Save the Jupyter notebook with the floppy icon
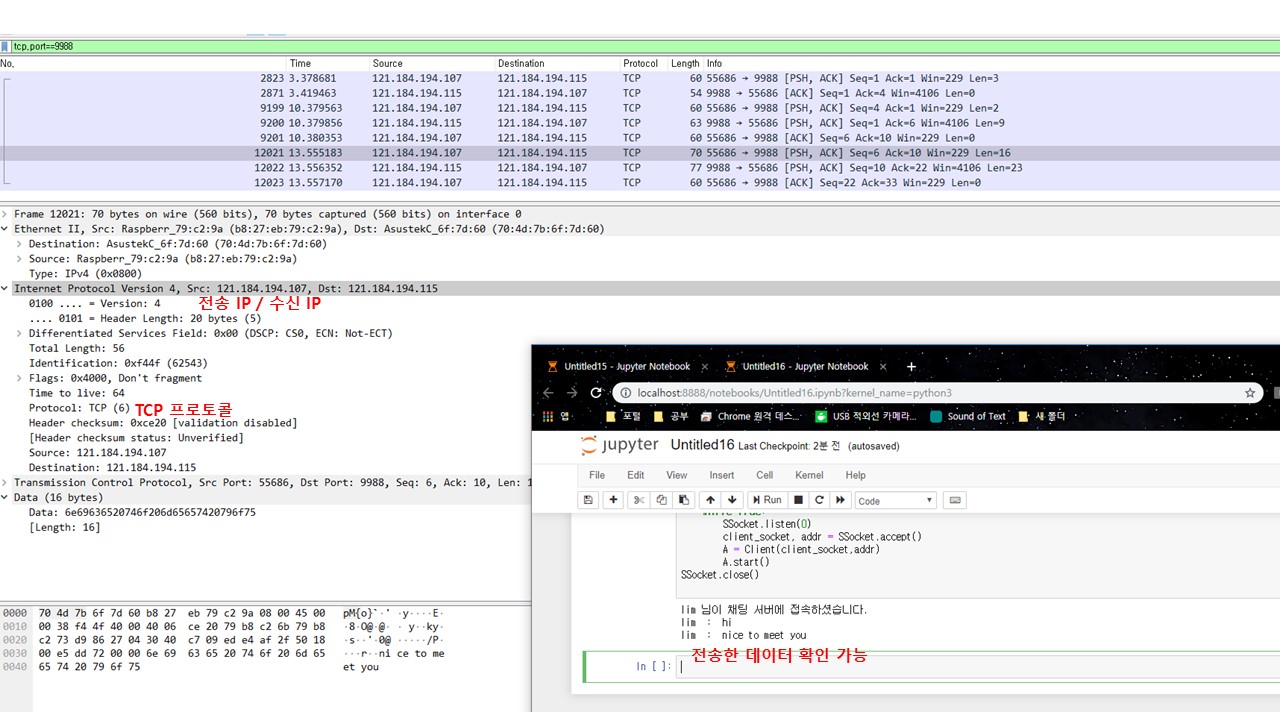This screenshot has width=1280, height=720. tap(588, 500)
